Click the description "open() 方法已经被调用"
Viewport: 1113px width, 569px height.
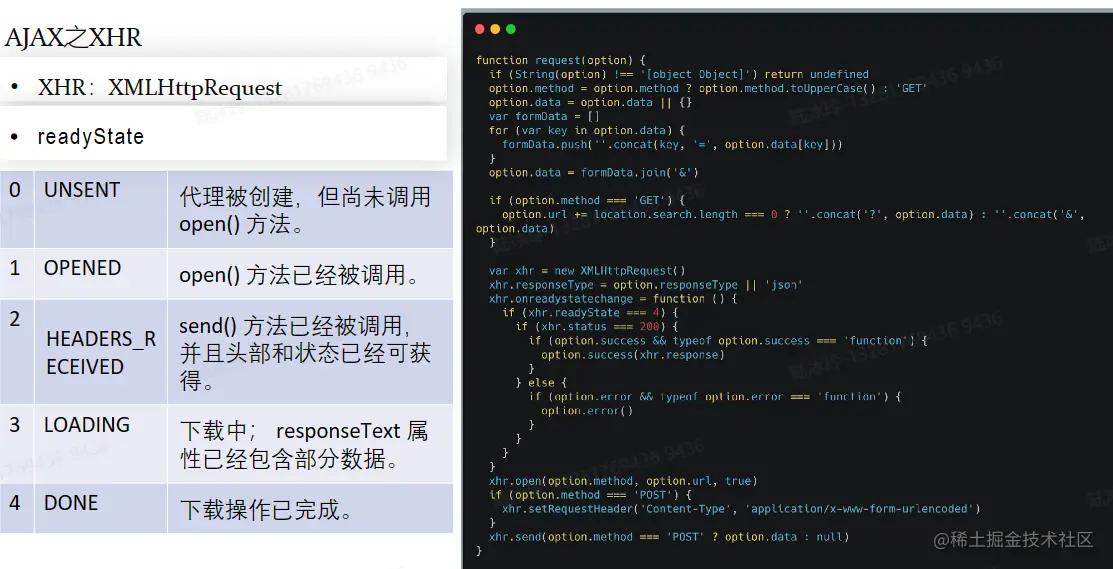coord(299,275)
